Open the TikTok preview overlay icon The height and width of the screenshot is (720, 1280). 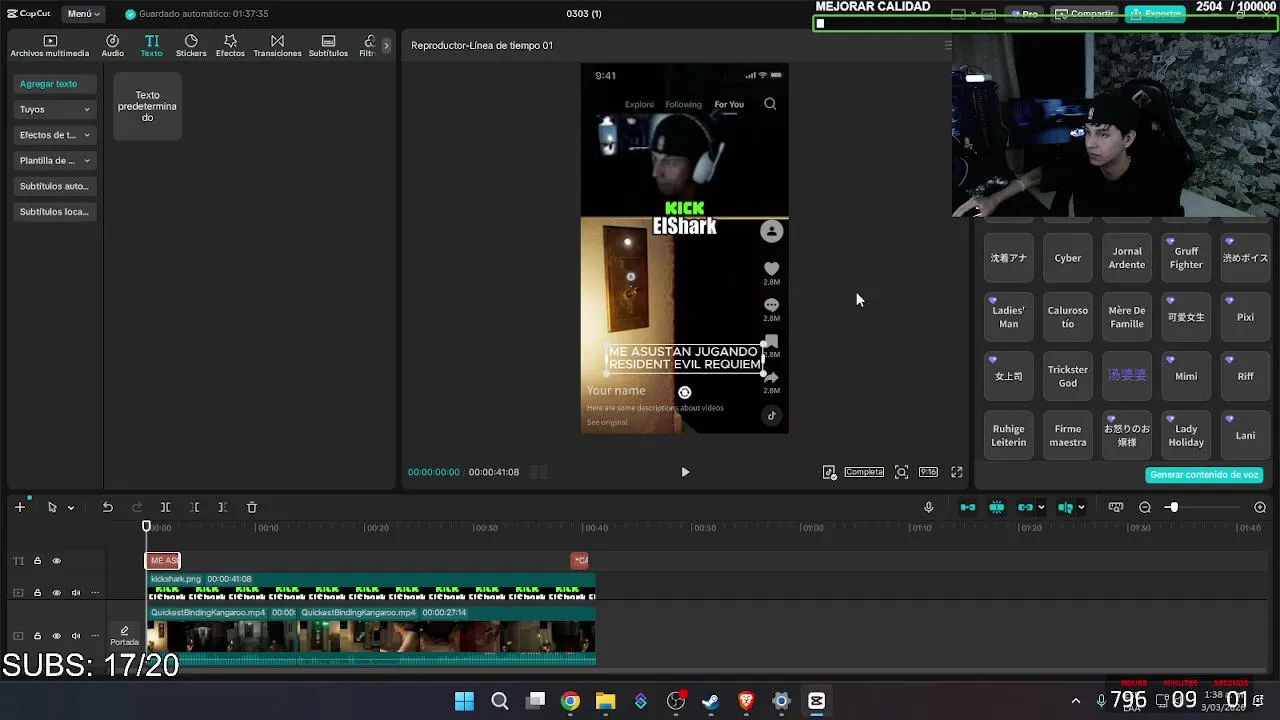(x=829, y=472)
